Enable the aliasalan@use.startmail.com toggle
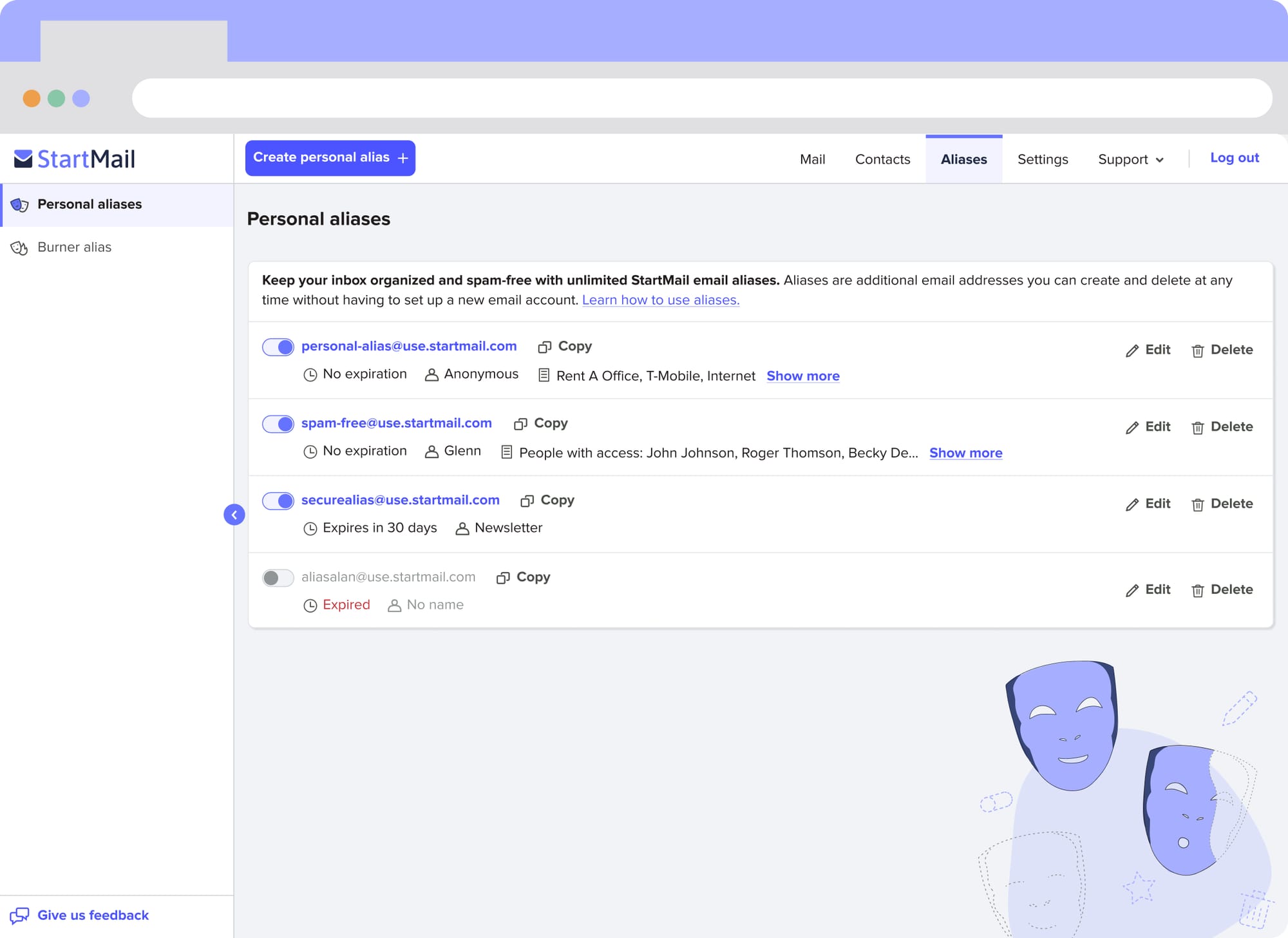1288x938 pixels. coord(278,578)
